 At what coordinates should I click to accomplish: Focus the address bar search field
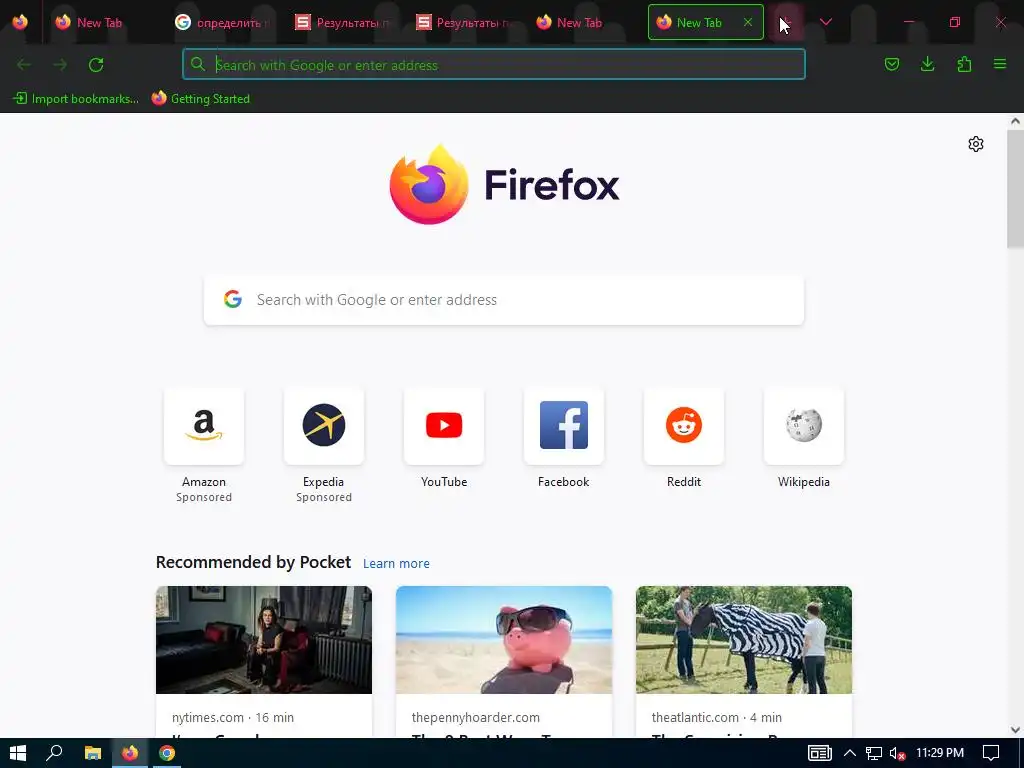pyautogui.click(x=494, y=65)
